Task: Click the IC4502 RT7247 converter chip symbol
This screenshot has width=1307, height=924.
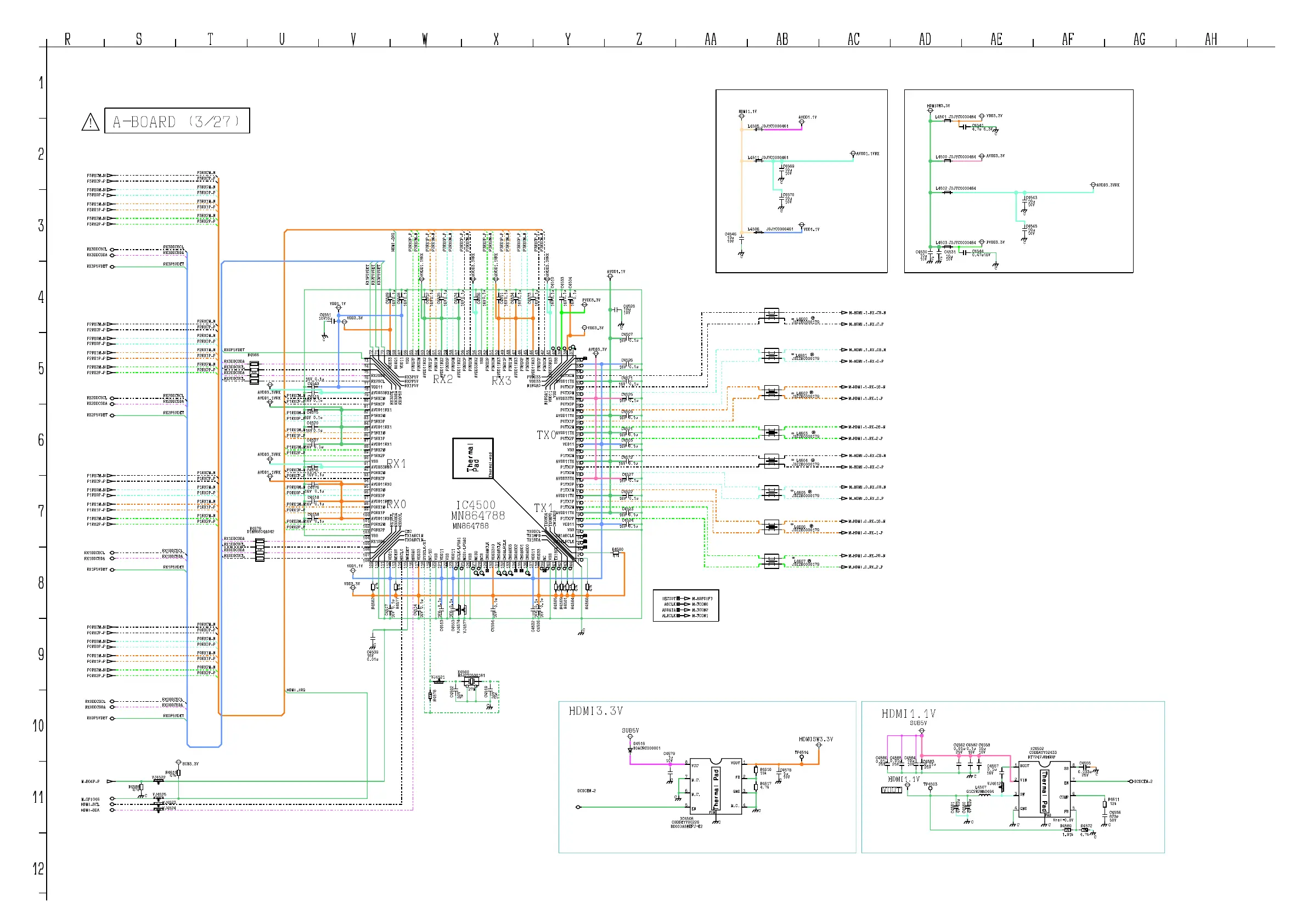Action: [1044, 791]
